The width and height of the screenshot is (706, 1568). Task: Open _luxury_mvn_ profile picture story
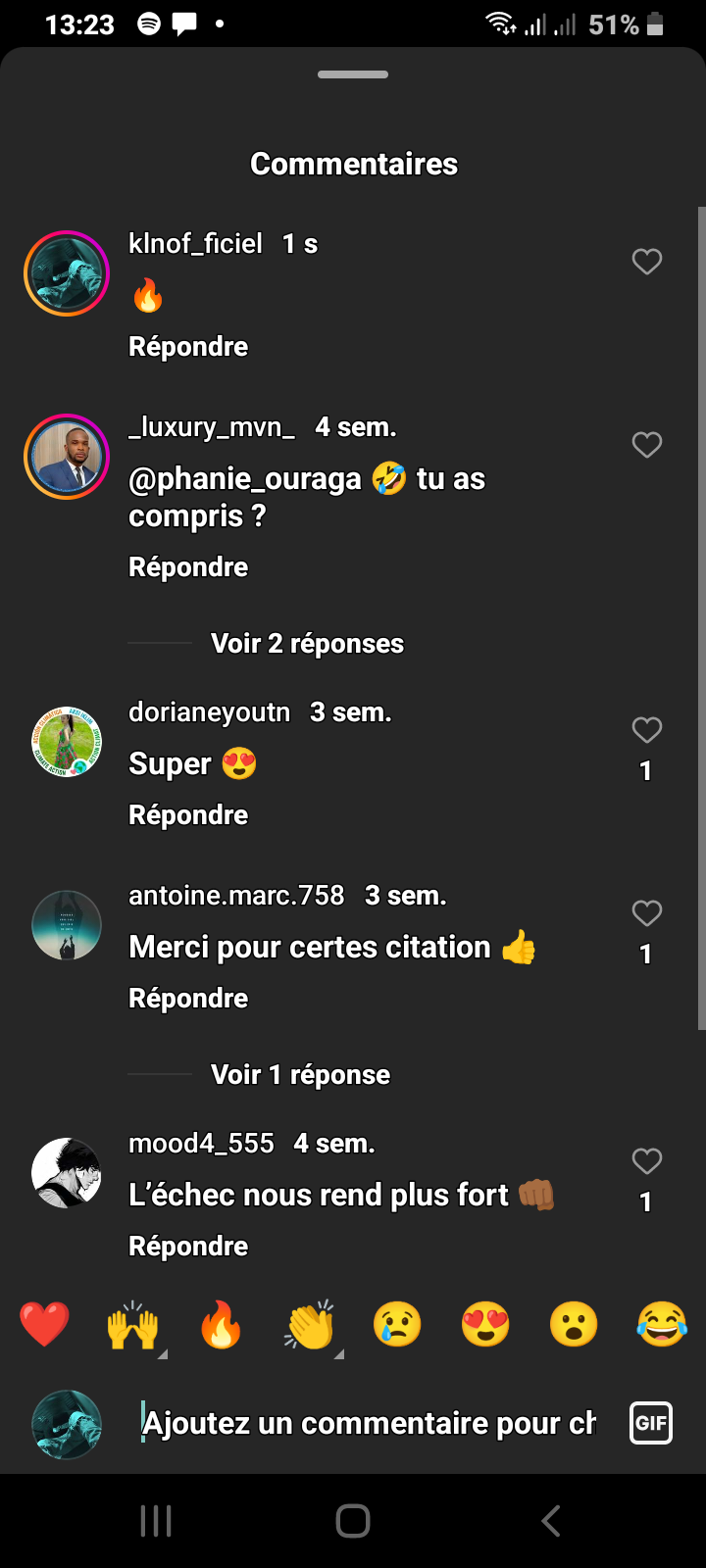click(x=67, y=457)
